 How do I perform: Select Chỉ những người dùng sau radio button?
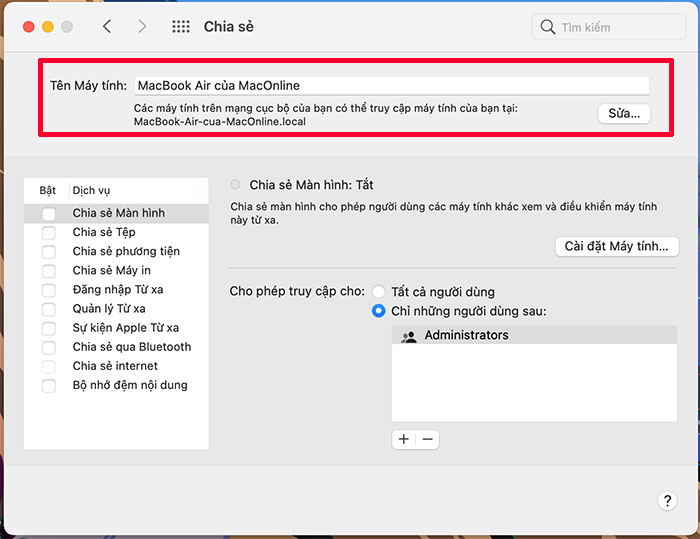click(x=379, y=311)
